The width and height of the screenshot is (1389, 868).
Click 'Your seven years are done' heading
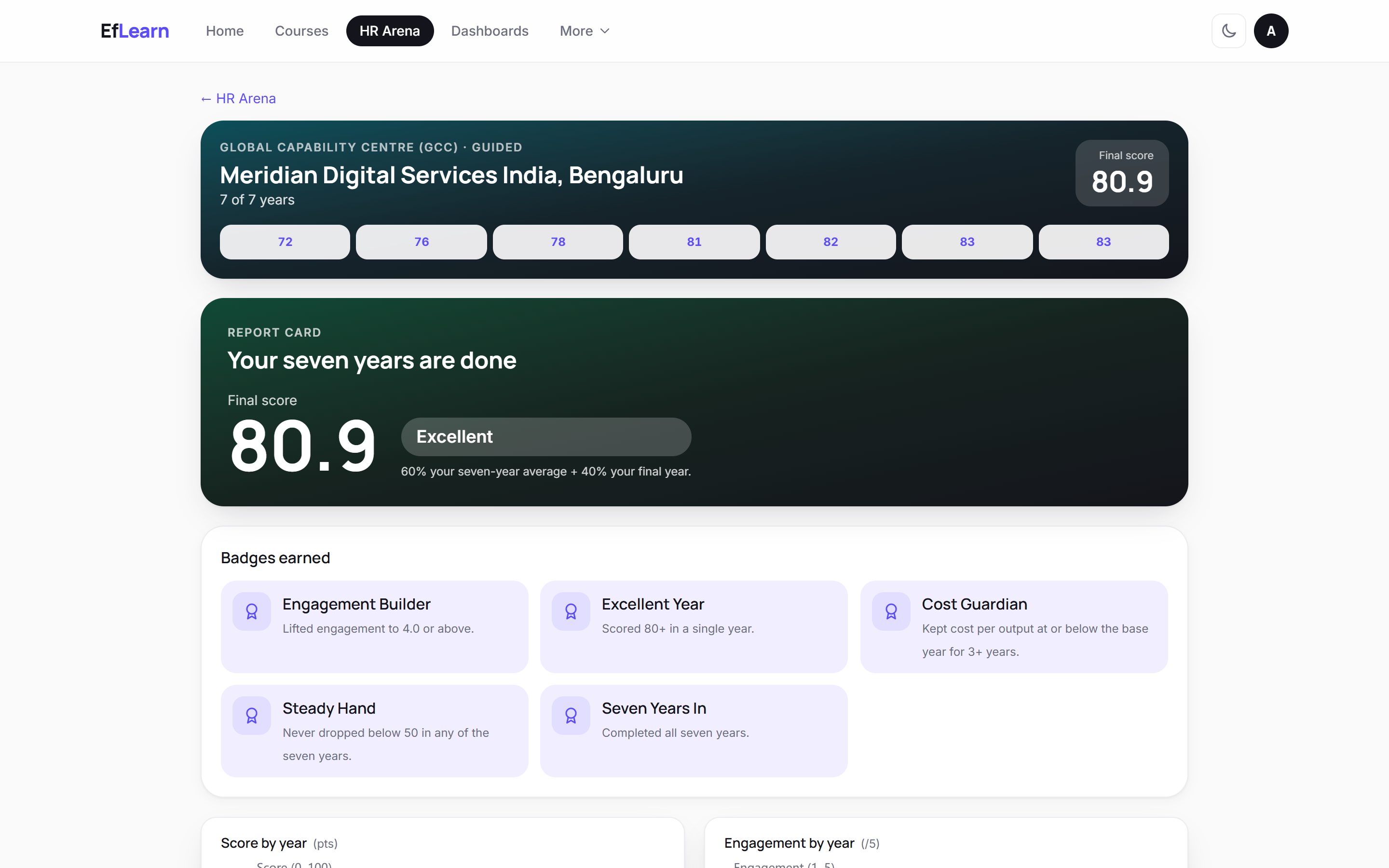click(x=372, y=361)
